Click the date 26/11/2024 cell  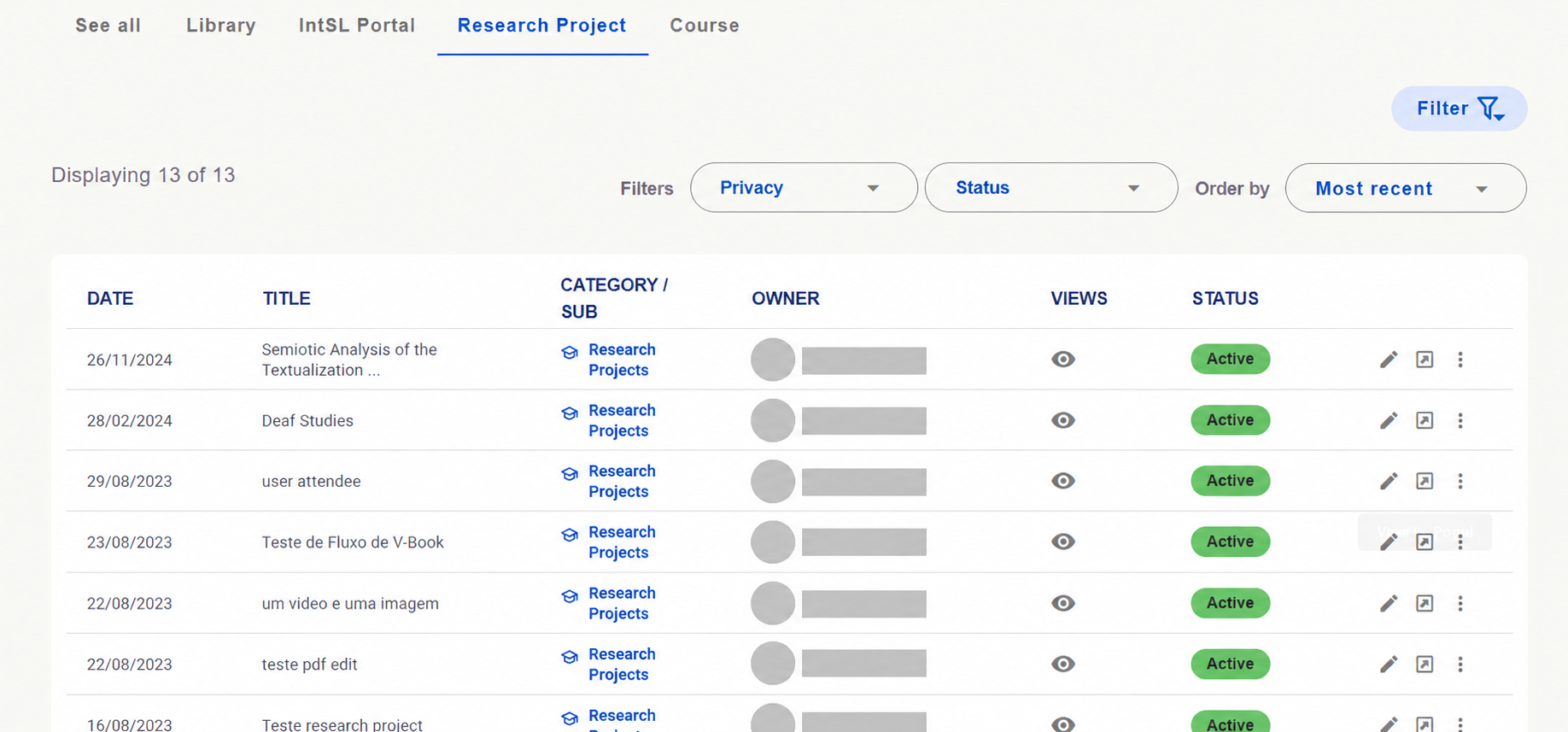(x=130, y=360)
